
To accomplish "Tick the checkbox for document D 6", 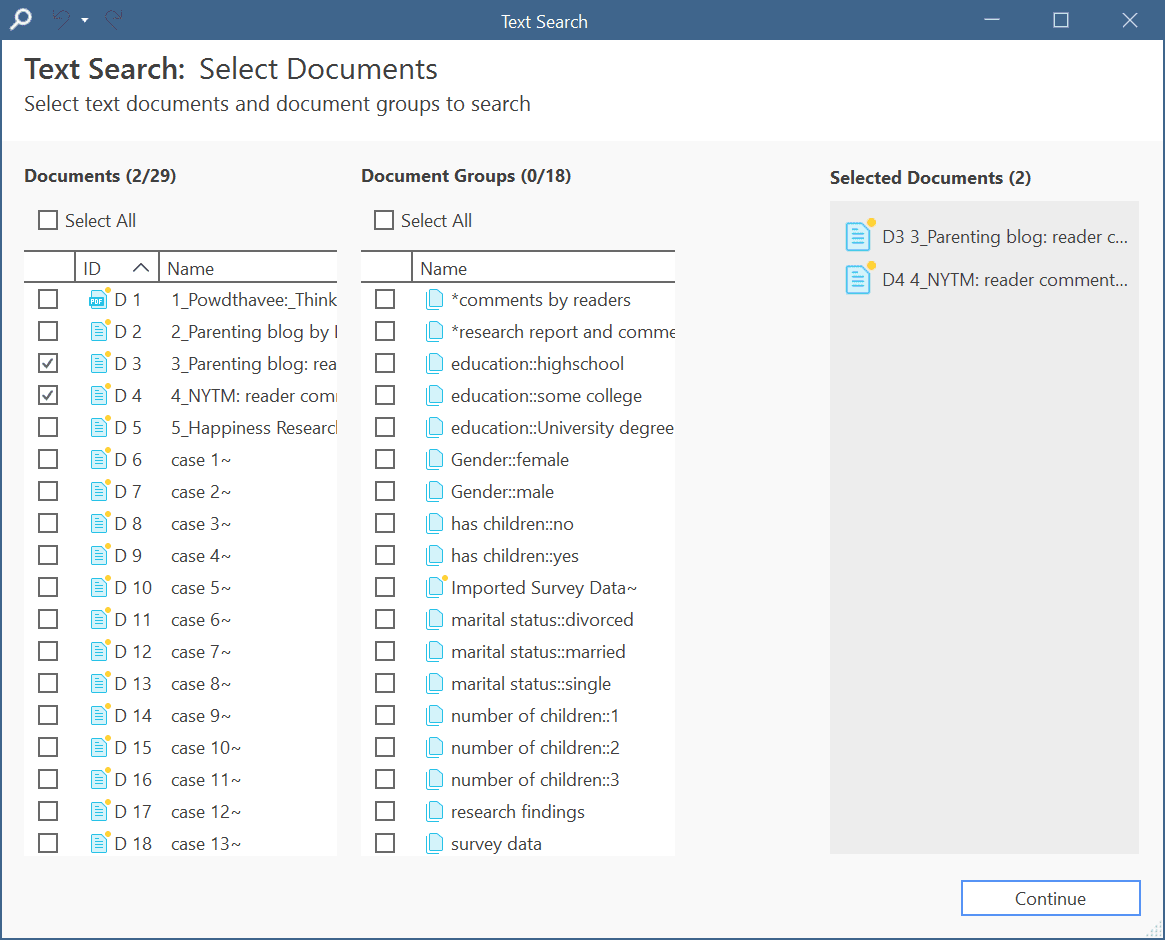I will click(48, 459).
